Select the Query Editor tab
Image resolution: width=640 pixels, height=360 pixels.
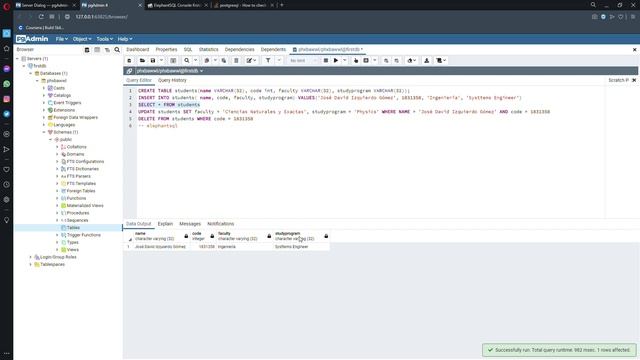139,80
